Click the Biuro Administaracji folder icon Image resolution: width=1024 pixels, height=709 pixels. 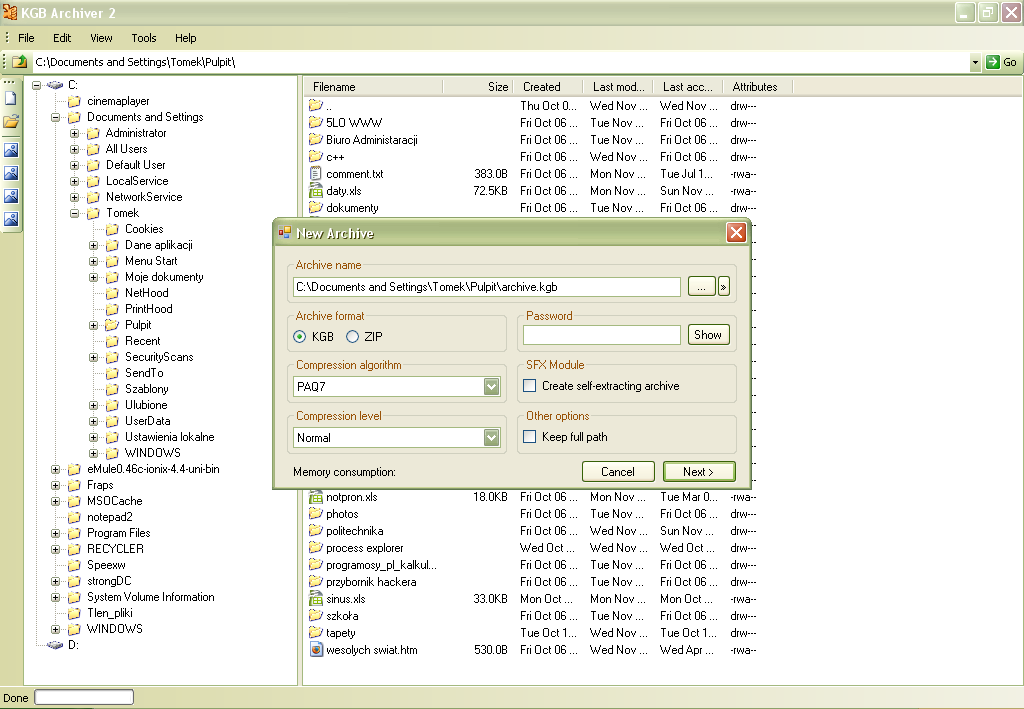click(x=316, y=139)
